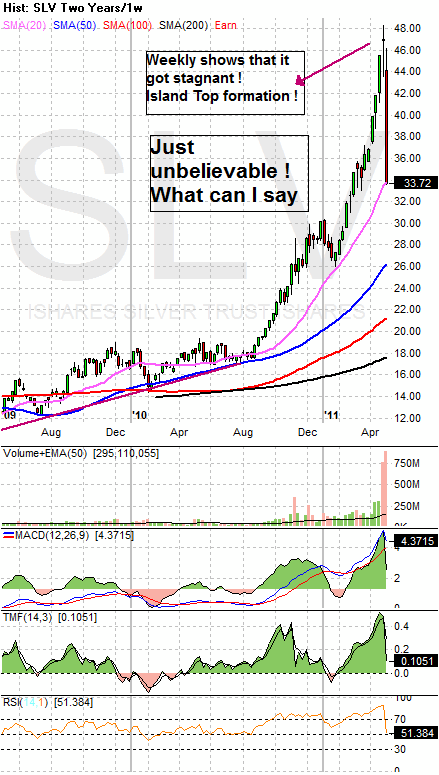This screenshot has height=775, width=439.
Task: Click the 500M volume axis label
Action: [408, 484]
